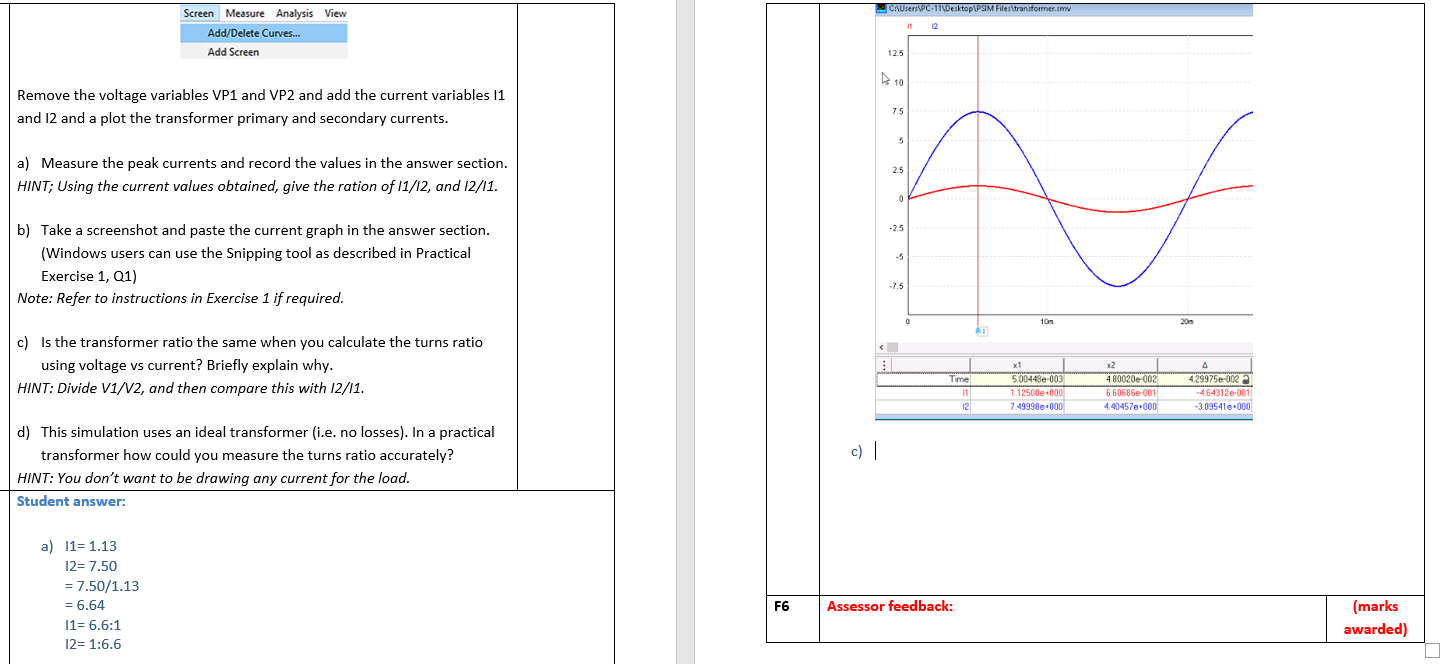This screenshot has width=1453, height=664.
Task: Click the lock icon in the Delta column
Action: pyautogui.click(x=1246, y=379)
